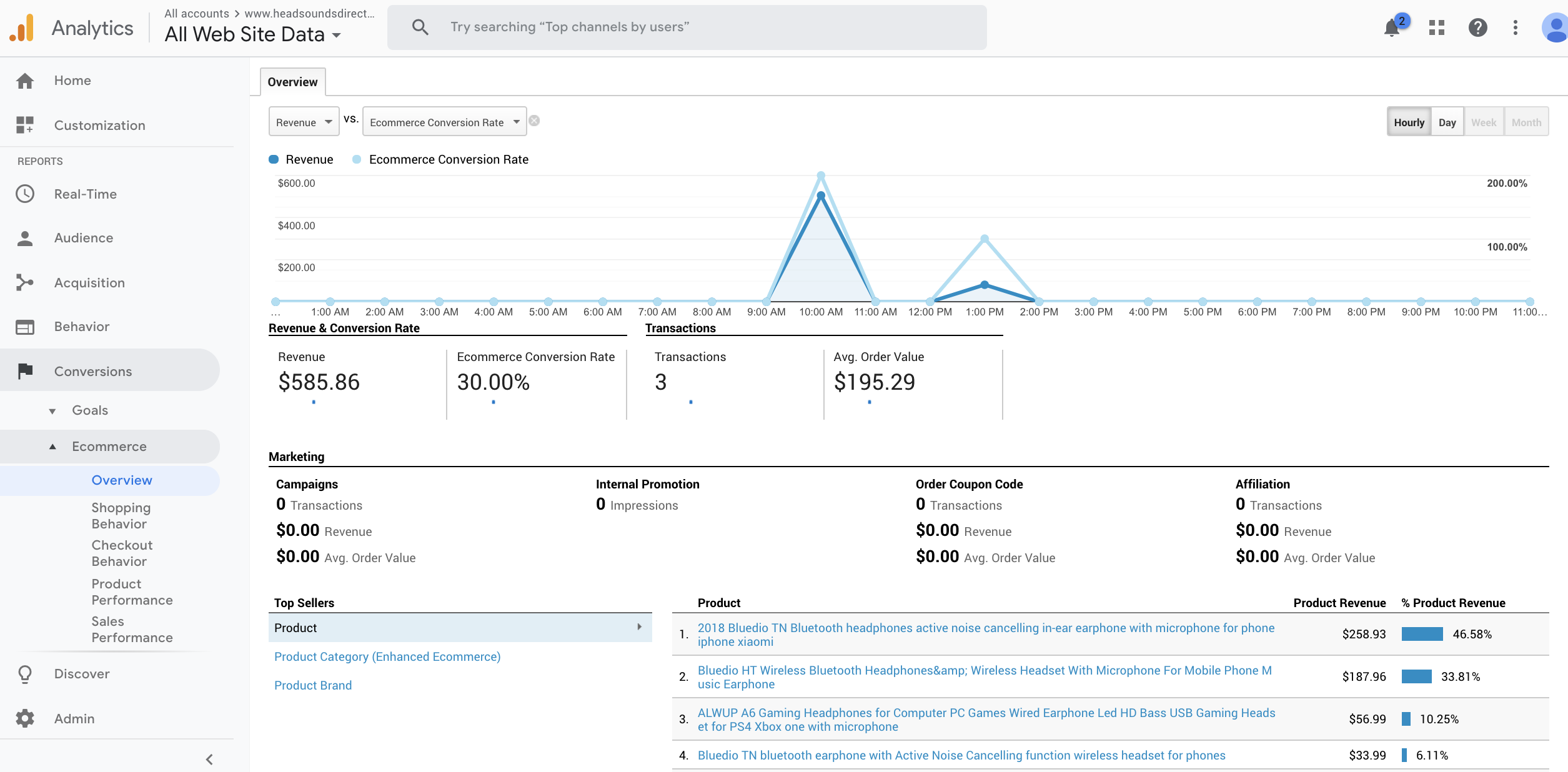The height and width of the screenshot is (772, 1568).
Task: Open the 2018 Bluedio TN Bluetooth headphones link
Action: [x=986, y=635]
